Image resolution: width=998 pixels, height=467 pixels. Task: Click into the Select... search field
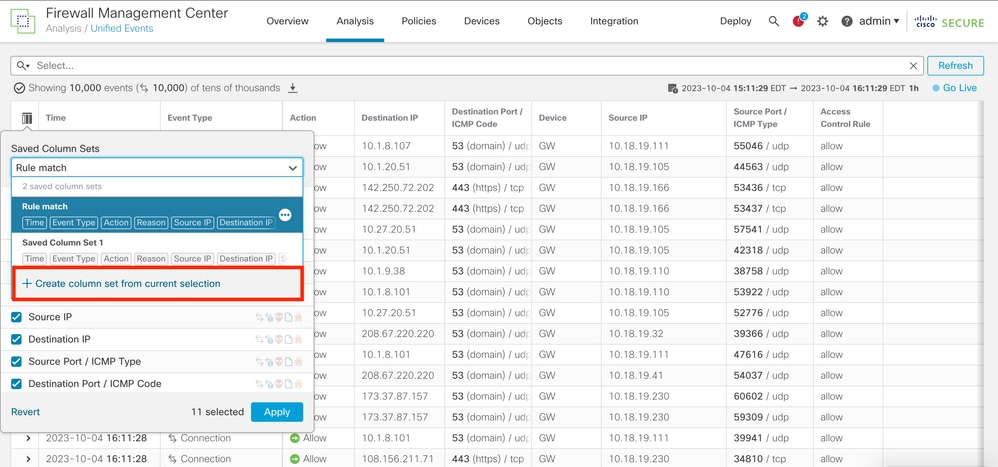point(467,66)
